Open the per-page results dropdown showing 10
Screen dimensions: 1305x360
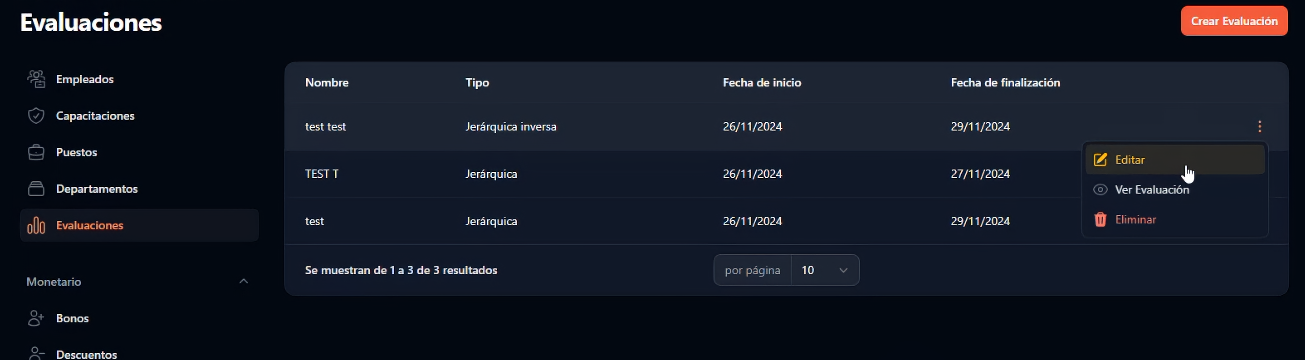click(x=825, y=270)
